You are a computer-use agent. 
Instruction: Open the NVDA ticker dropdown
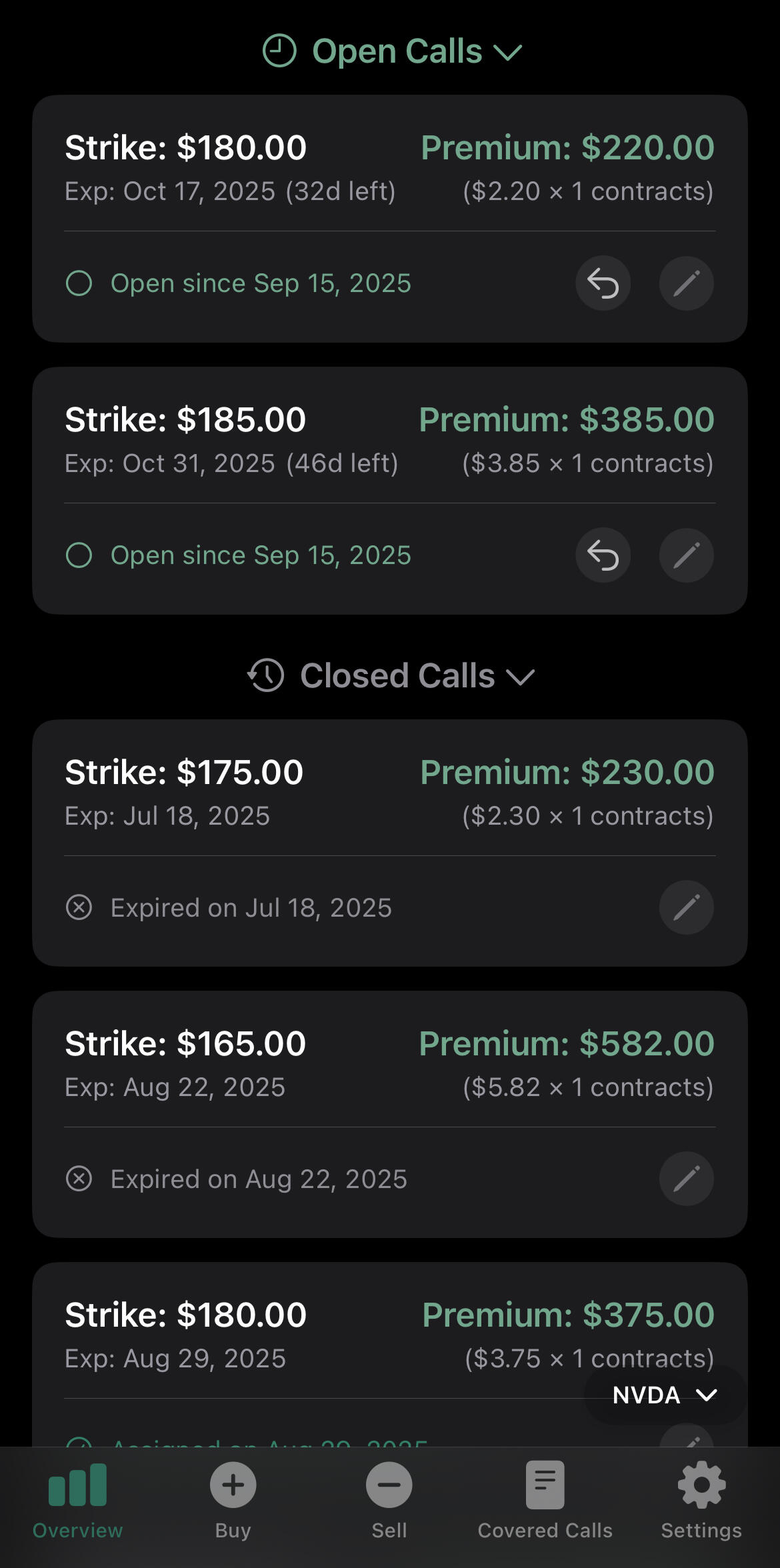(664, 1395)
